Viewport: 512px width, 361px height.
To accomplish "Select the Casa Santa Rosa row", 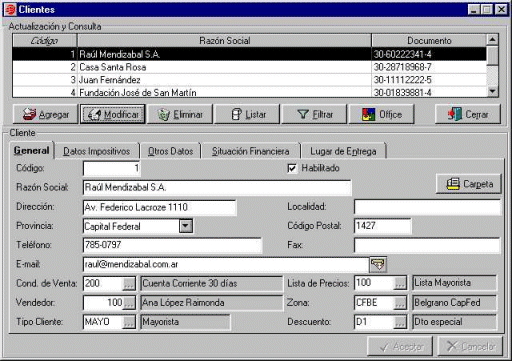I will pos(249,67).
